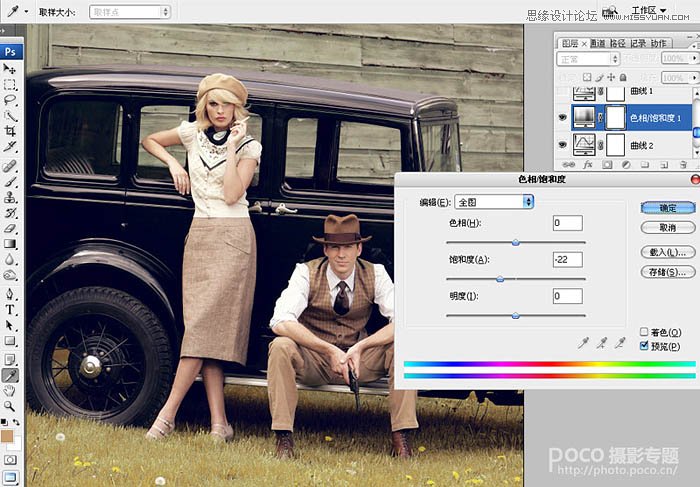The width and height of the screenshot is (700, 487).
Task: Select the Blur tool
Action: 9,259
